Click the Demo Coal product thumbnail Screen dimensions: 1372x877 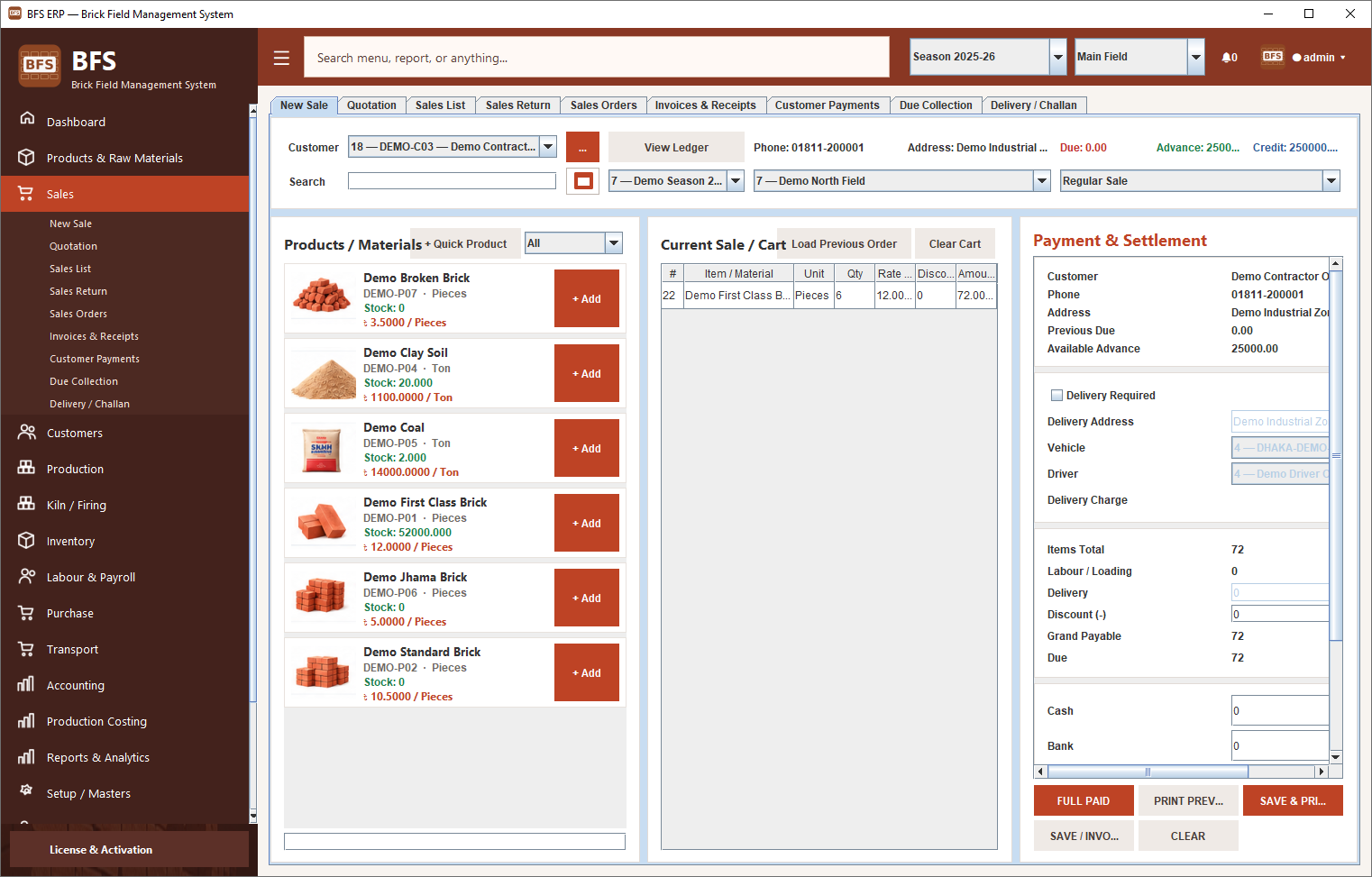pos(323,449)
